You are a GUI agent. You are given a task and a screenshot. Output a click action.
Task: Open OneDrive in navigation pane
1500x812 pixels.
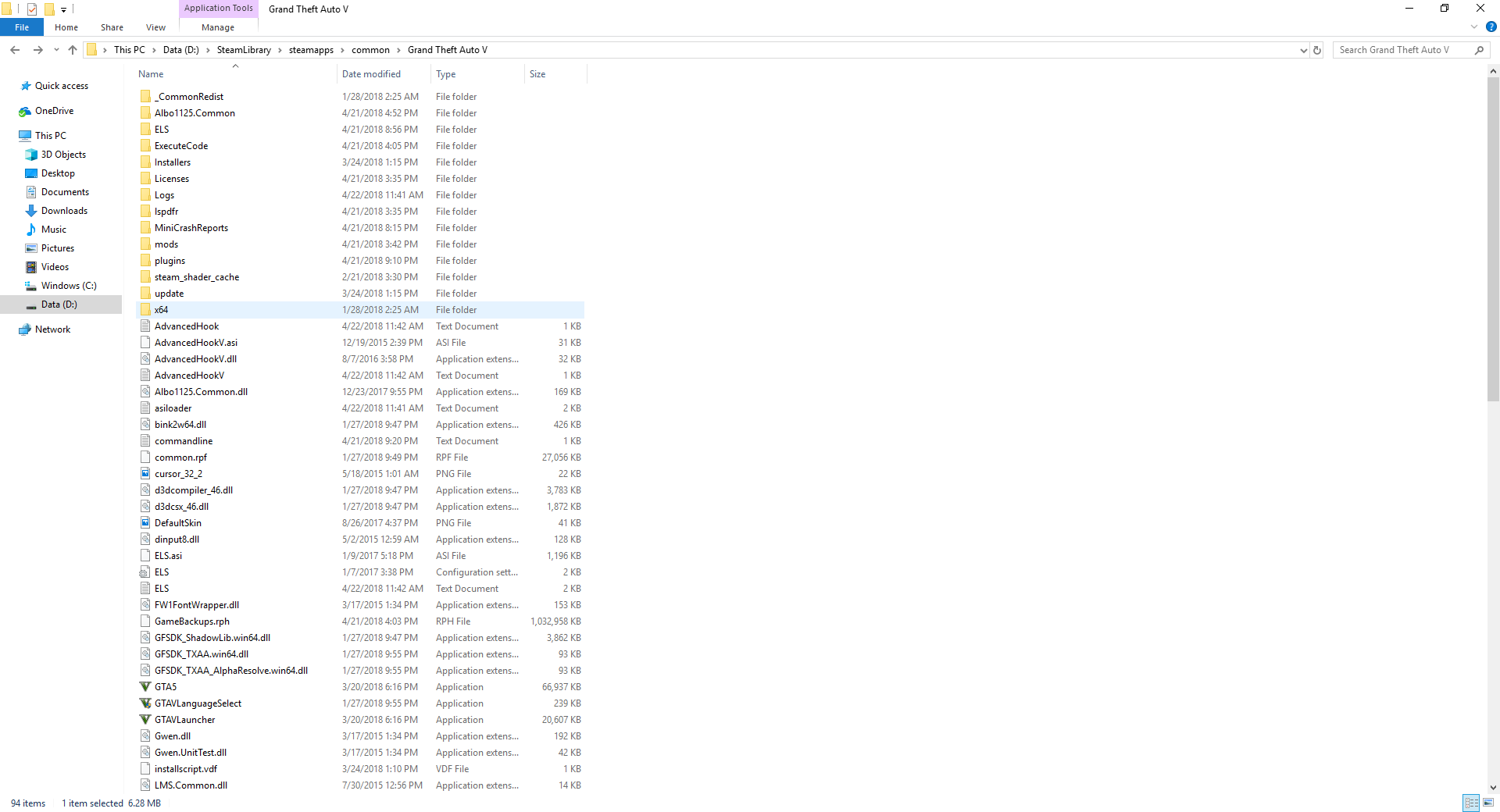pyautogui.click(x=54, y=111)
